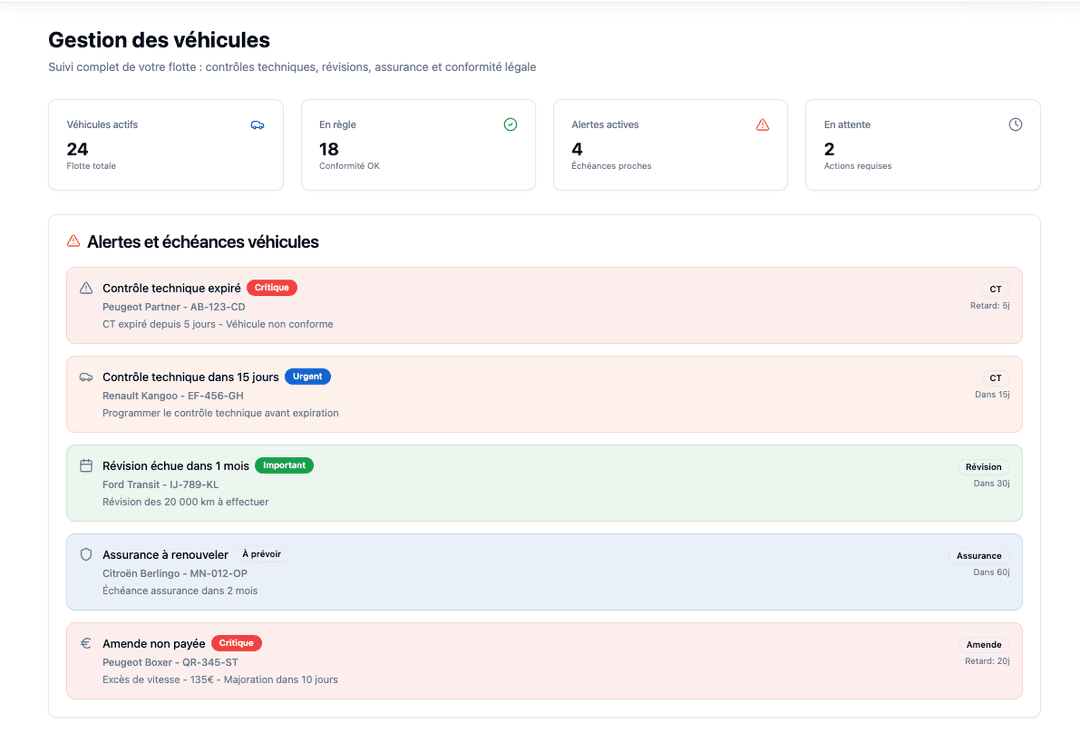The width and height of the screenshot is (1080, 735).
Task: Click the CT tag on Peugeot Partner alert
Action: pyautogui.click(x=995, y=289)
